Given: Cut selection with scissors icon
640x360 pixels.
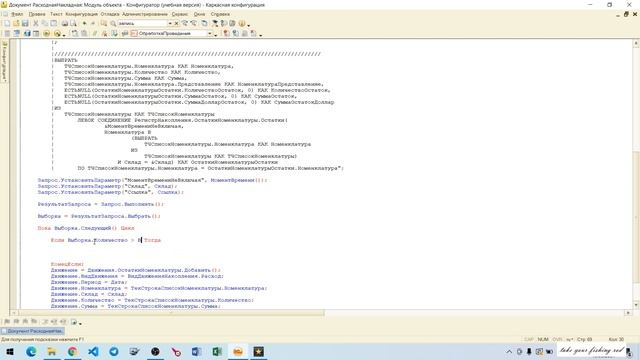Looking at the screenshot, I should [36, 24].
